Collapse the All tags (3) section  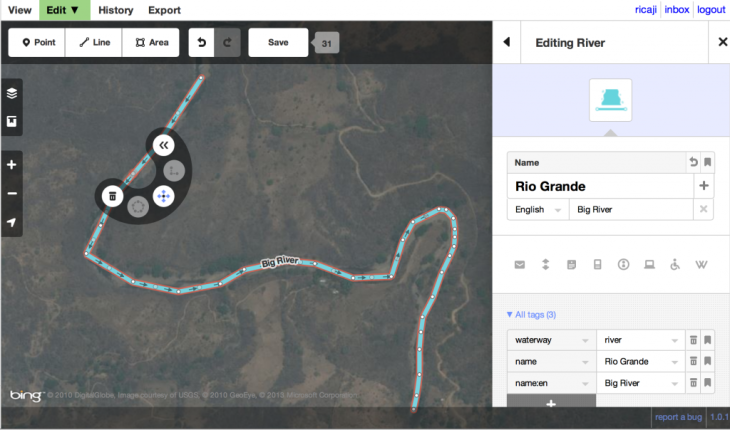531,315
